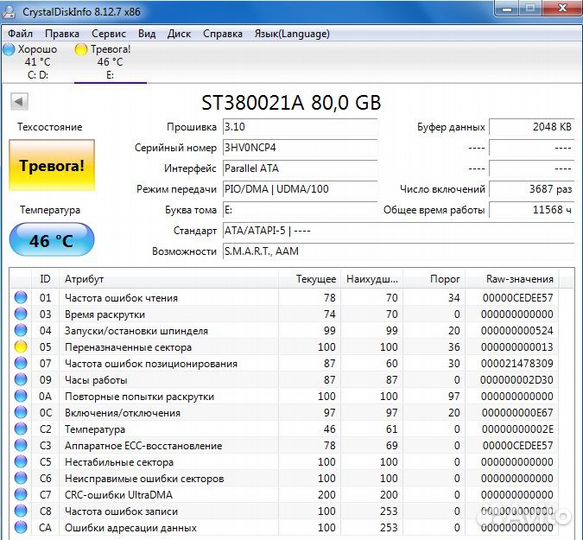Image resolution: width=583 pixels, height=540 pixels.
Task: Click the Буква тома field E:
Action: point(300,210)
